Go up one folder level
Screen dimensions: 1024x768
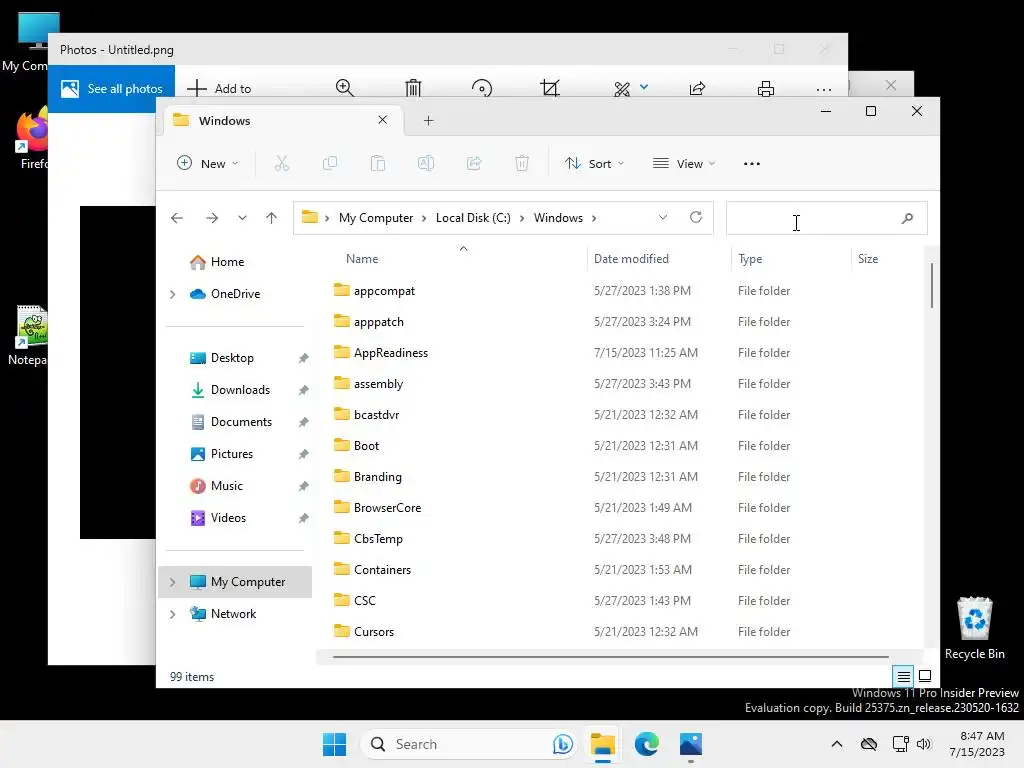pyautogui.click(x=272, y=218)
